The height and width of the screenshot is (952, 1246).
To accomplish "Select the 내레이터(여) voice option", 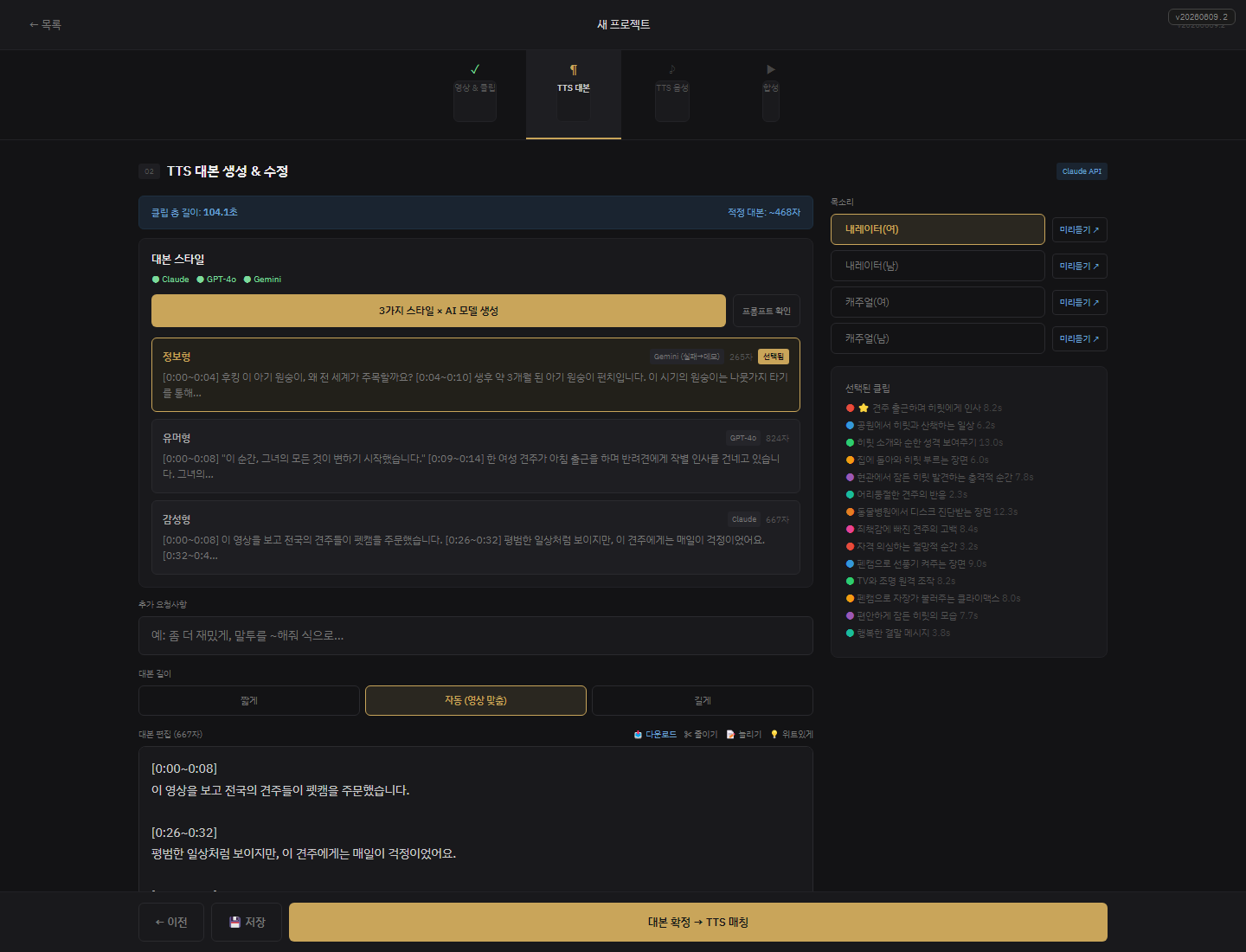I will pyautogui.click(x=938, y=229).
